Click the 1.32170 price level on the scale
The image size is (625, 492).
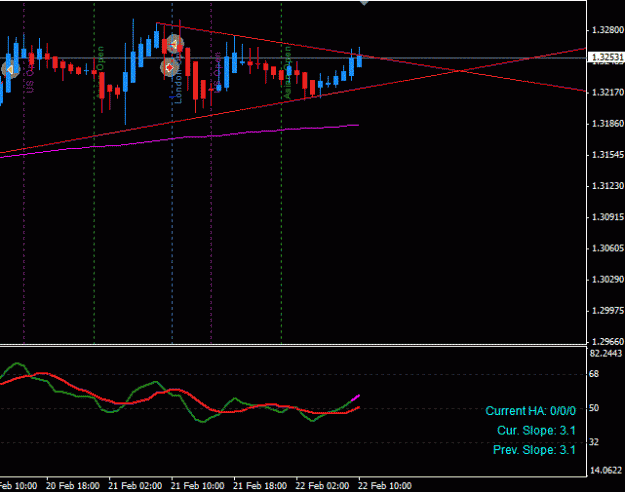click(608, 92)
